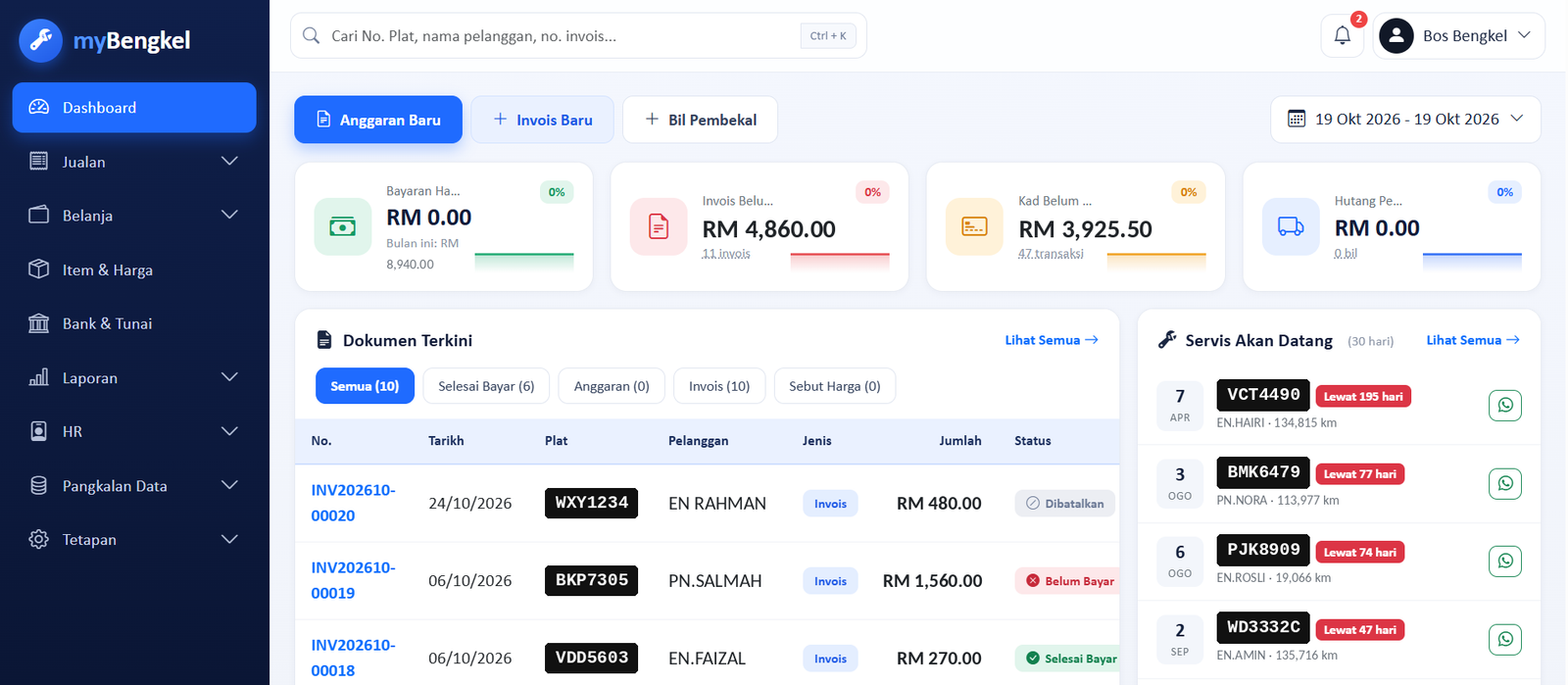Image resolution: width=1568 pixels, height=685 pixels.
Task: Click the unpaid invoice document icon
Action: [659, 226]
